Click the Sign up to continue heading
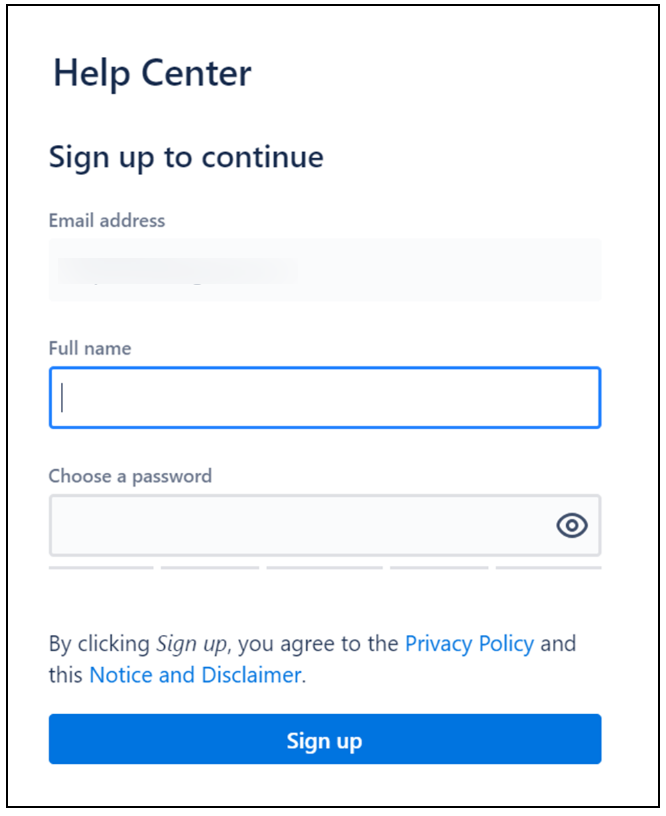 (186, 157)
